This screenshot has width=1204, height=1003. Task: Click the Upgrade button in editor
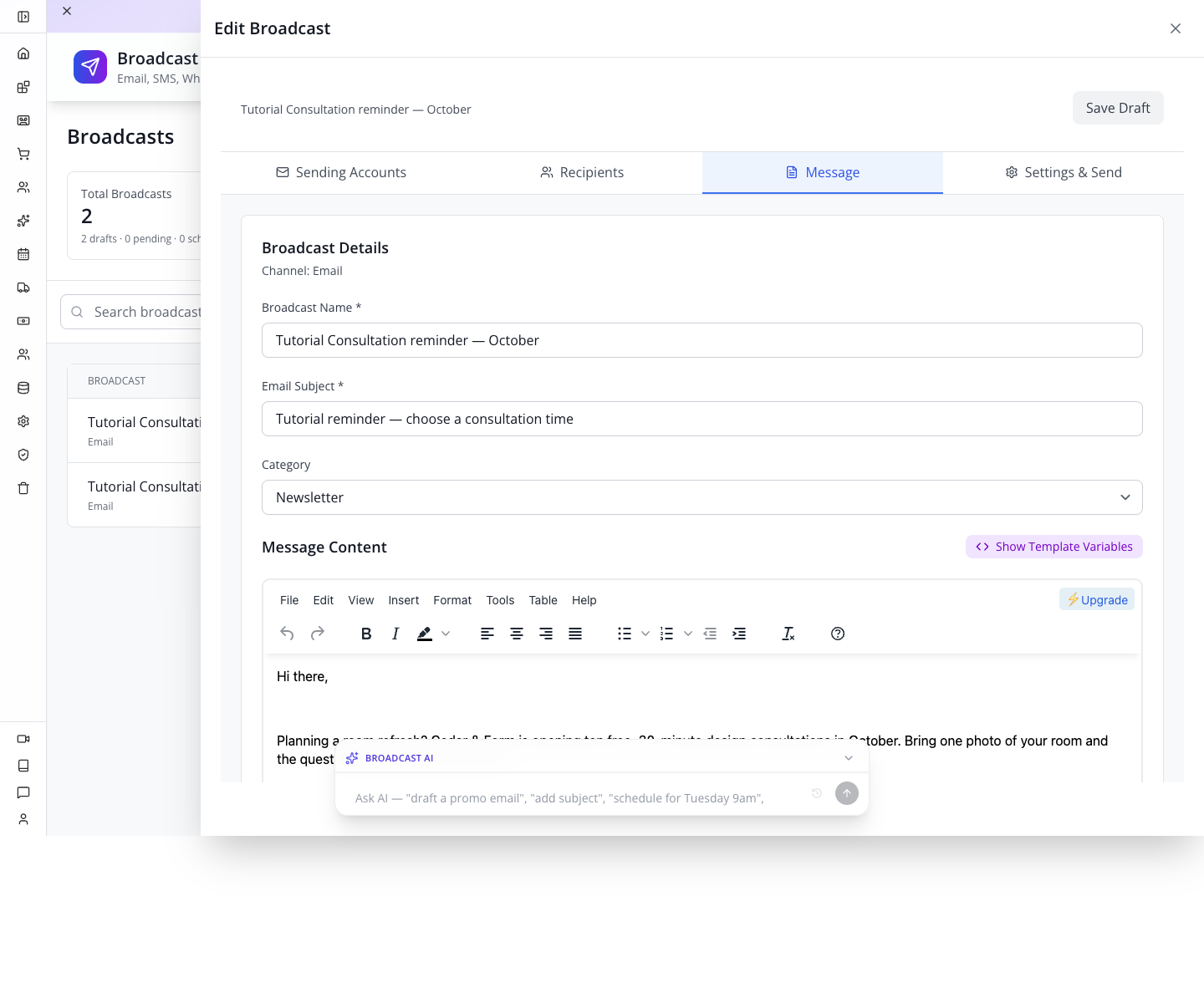tap(1097, 600)
